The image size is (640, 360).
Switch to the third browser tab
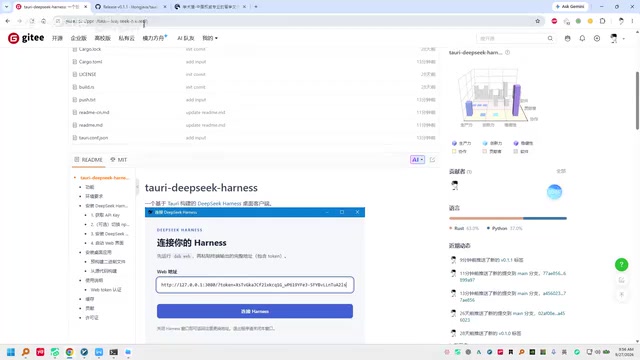tap(210, 7)
